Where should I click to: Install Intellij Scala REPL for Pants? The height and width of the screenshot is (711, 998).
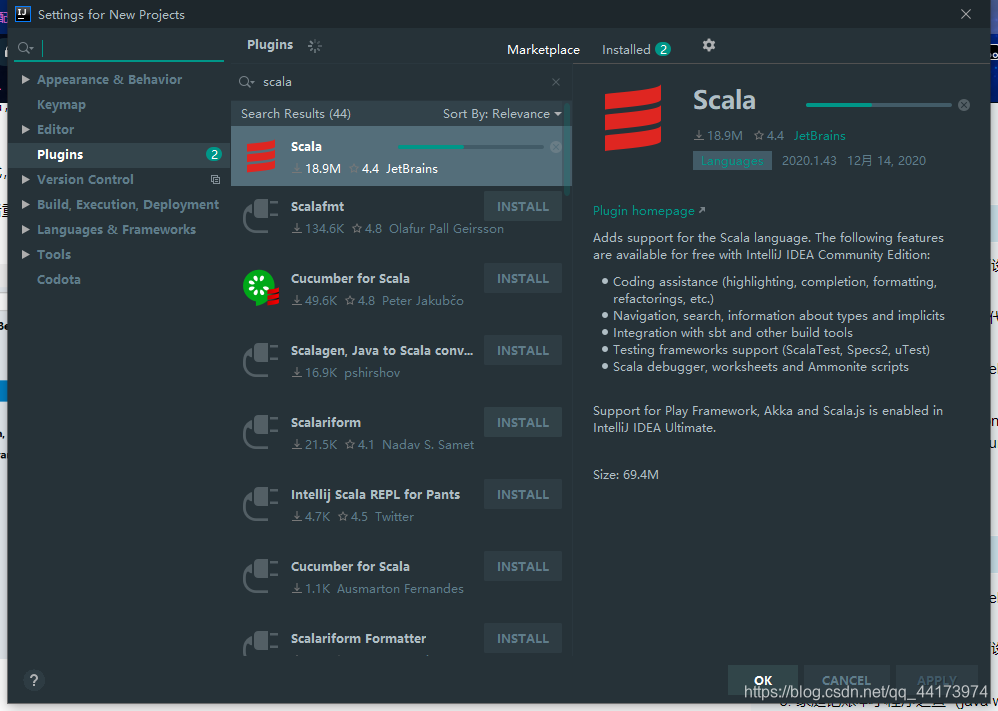(523, 494)
